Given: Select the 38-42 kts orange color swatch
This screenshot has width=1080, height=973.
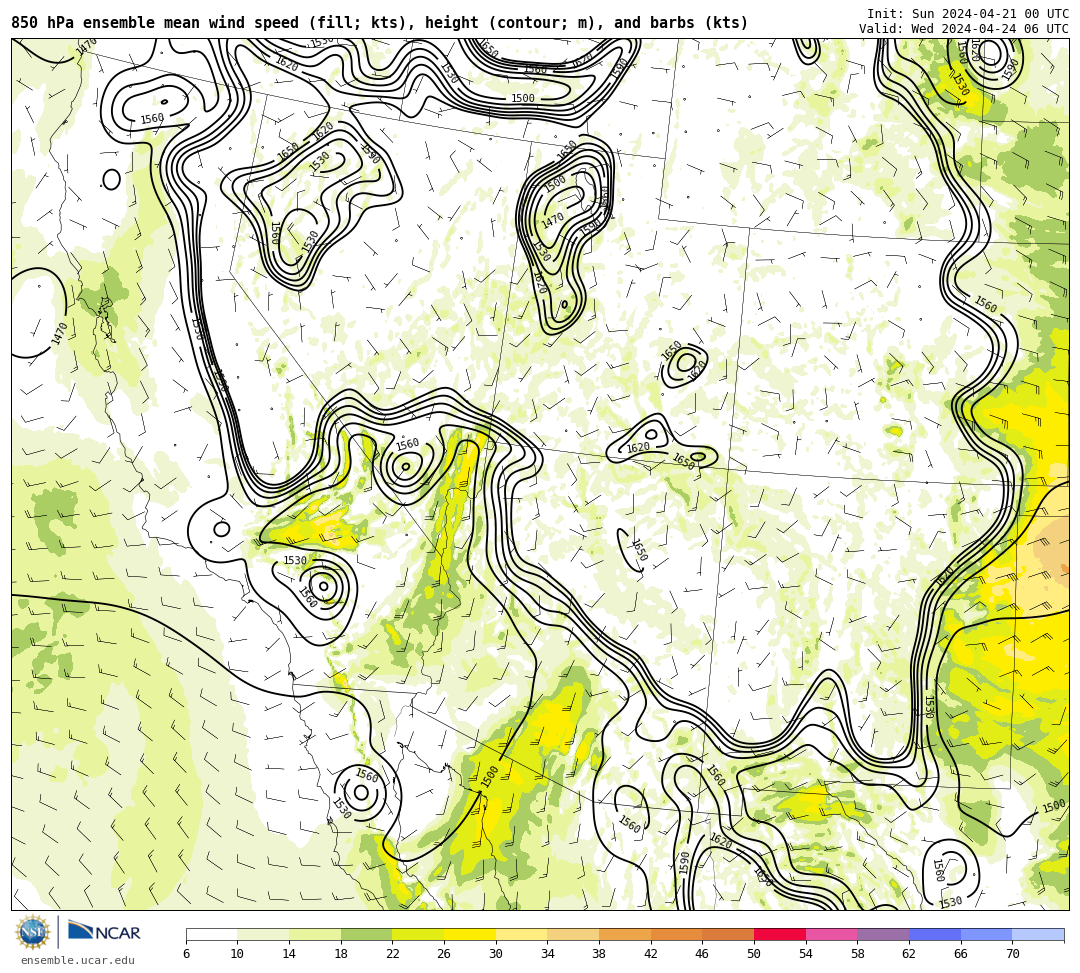Looking at the screenshot, I should pos(625,934).
